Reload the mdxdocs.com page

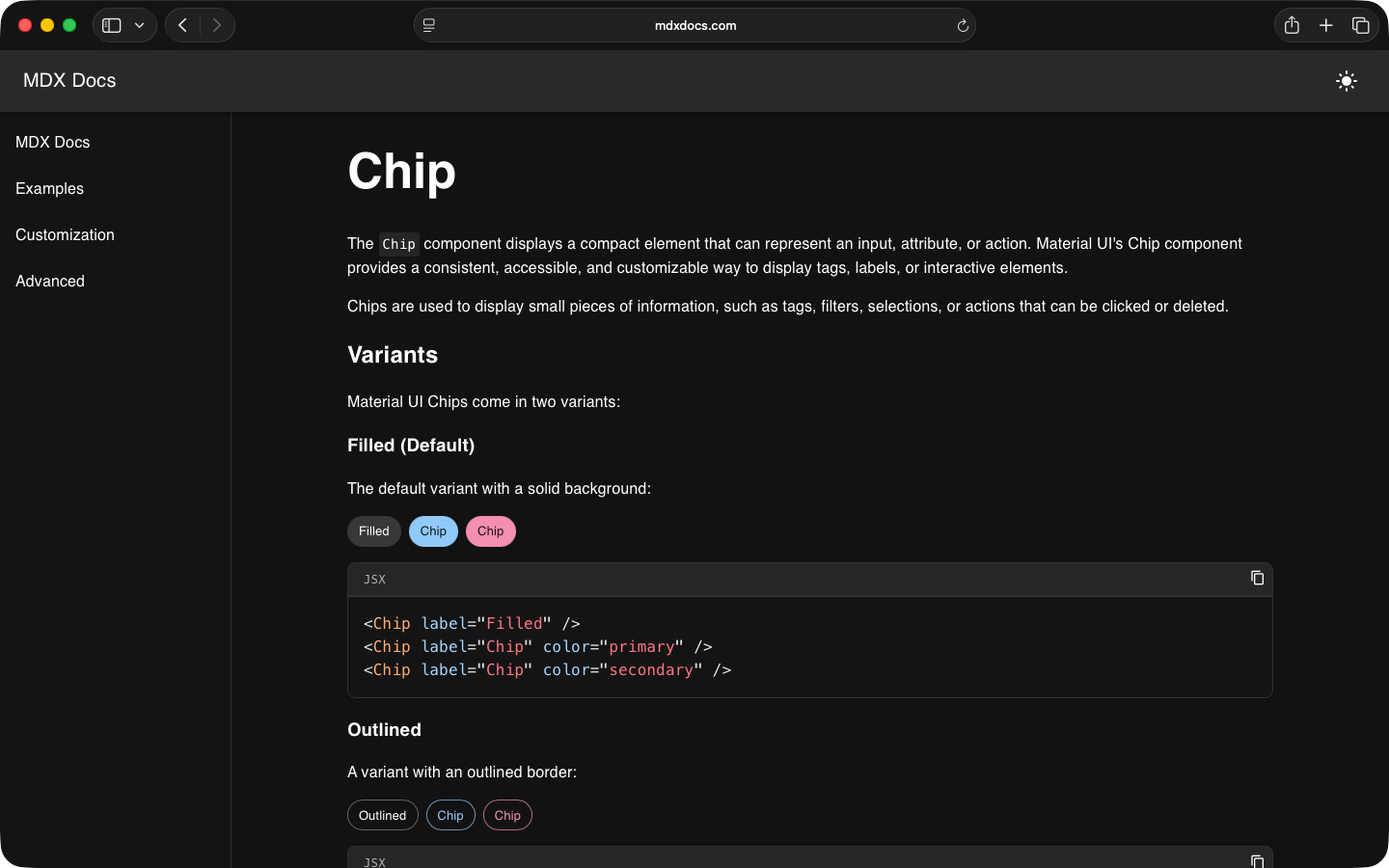963,25
